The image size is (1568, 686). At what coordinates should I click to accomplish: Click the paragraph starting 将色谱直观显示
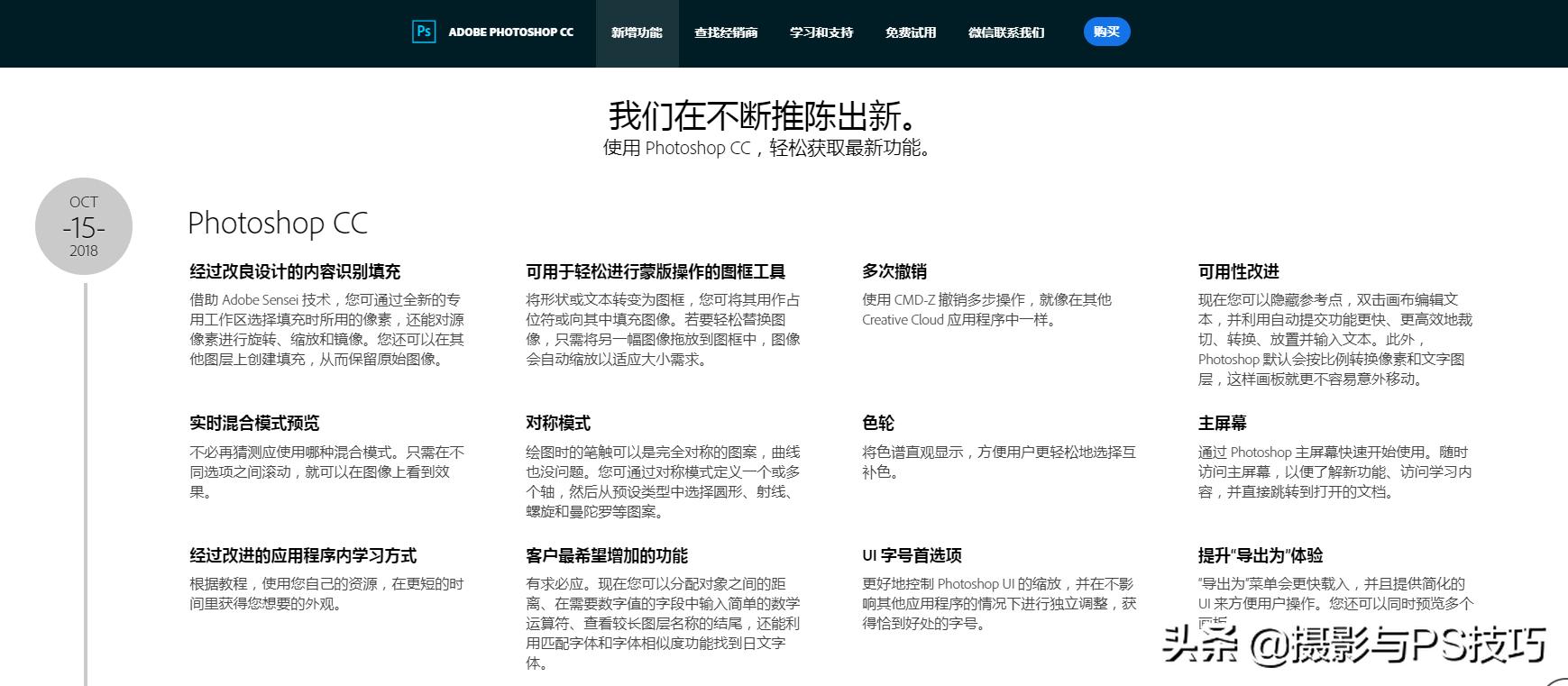(x=999, y=462)
